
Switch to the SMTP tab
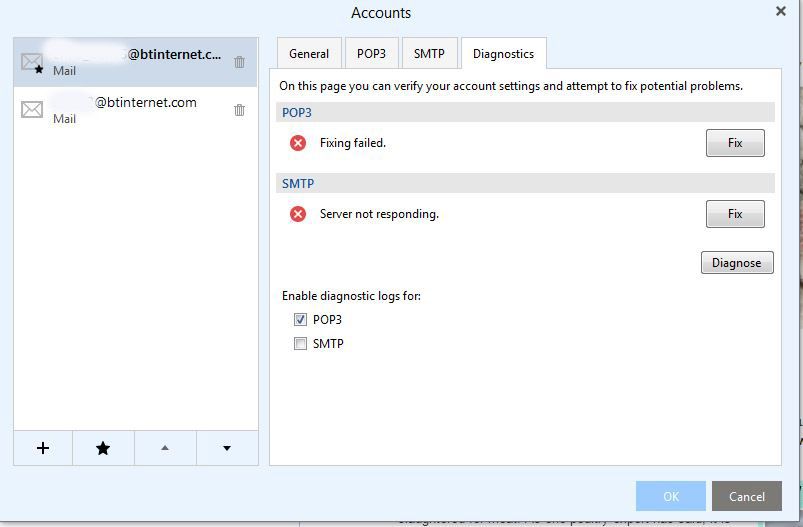[x=429, y=54]
